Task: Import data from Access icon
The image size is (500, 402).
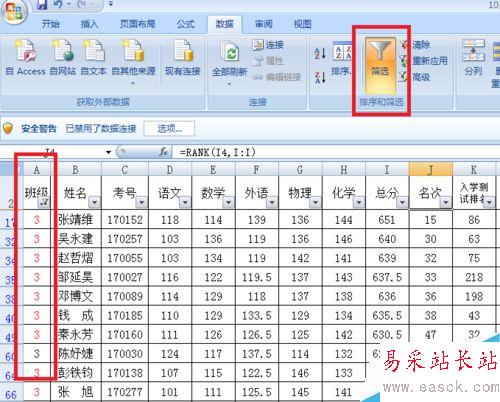Action: coord(25,51)
